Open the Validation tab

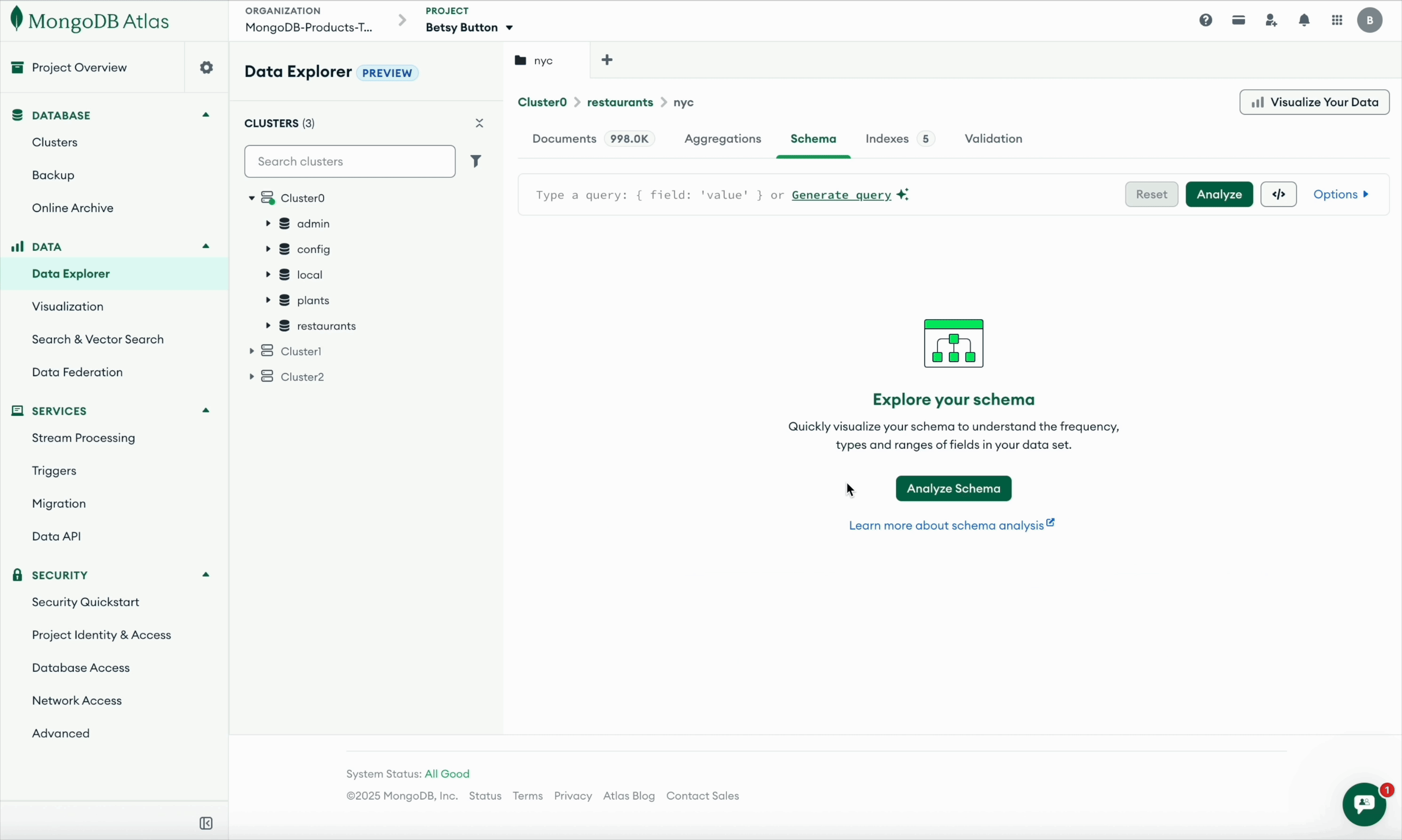993,139
